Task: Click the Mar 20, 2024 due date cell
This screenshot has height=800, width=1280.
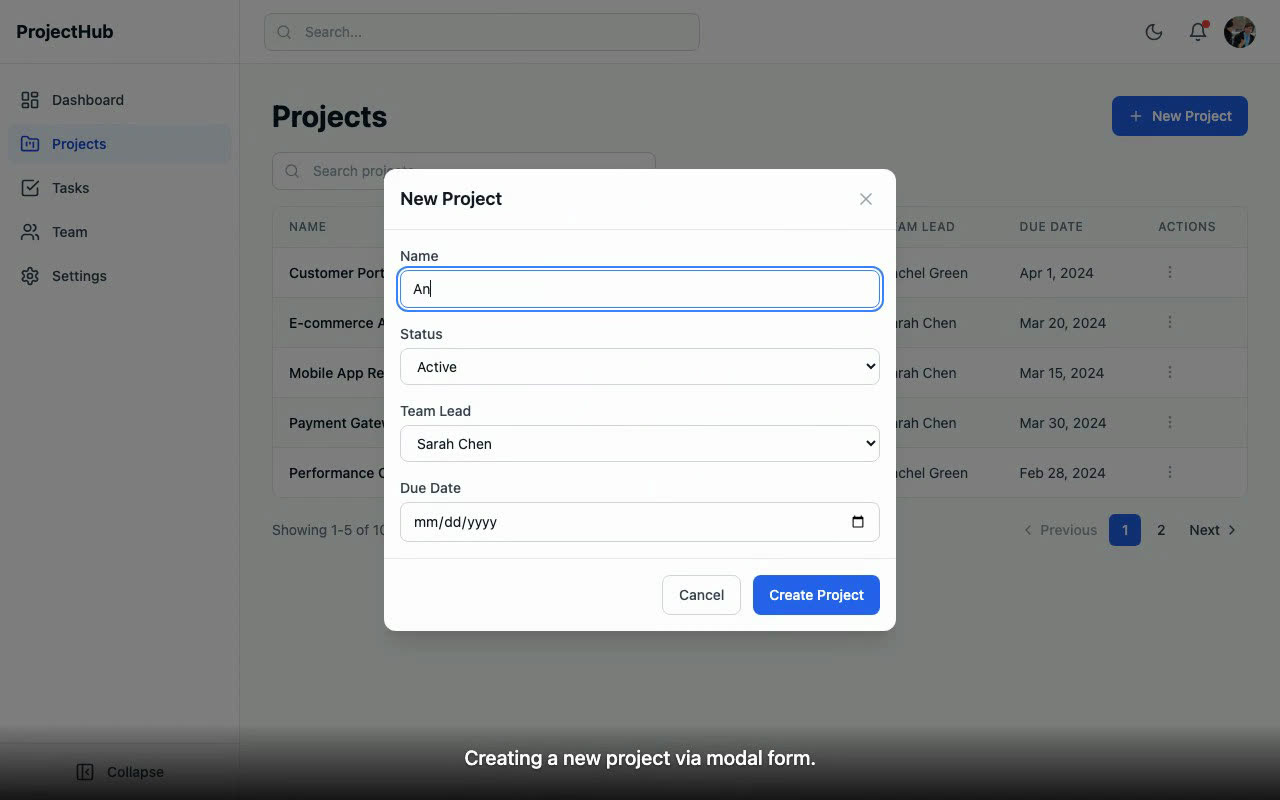Action: click(x=1063, y=323)
